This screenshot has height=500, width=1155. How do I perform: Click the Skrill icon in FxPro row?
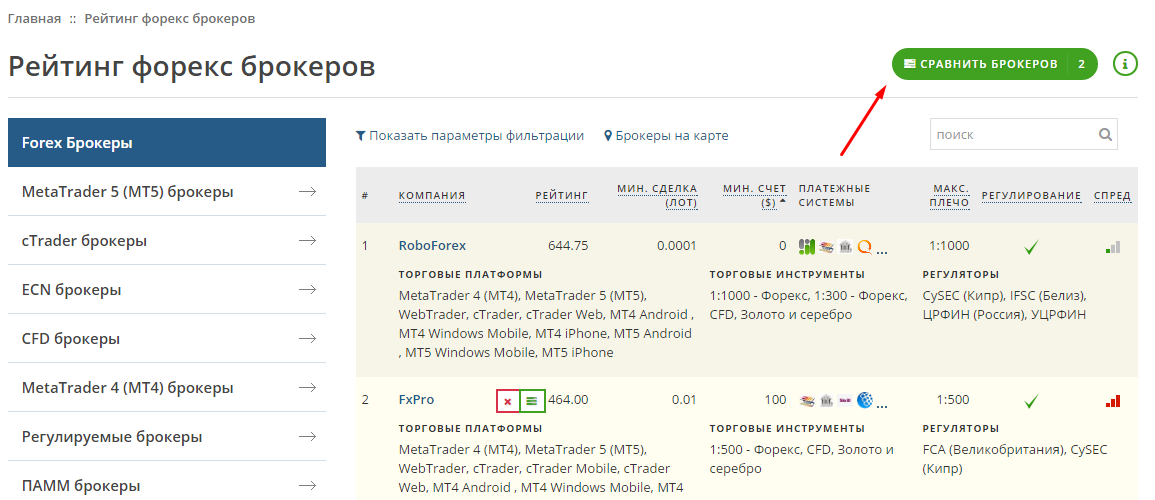pos(845,401)
